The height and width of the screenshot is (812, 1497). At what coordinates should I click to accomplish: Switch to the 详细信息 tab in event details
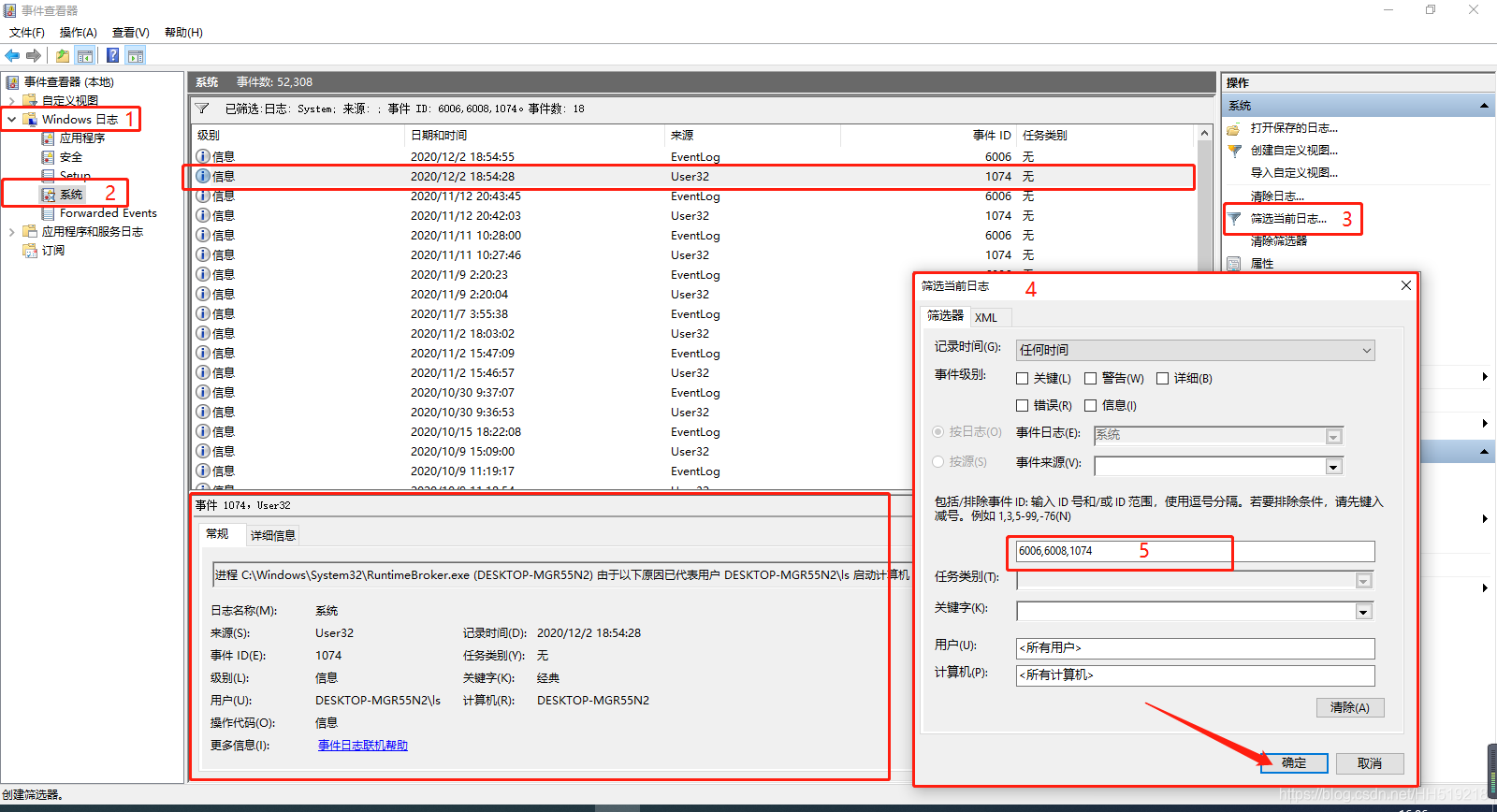point(273,535)
